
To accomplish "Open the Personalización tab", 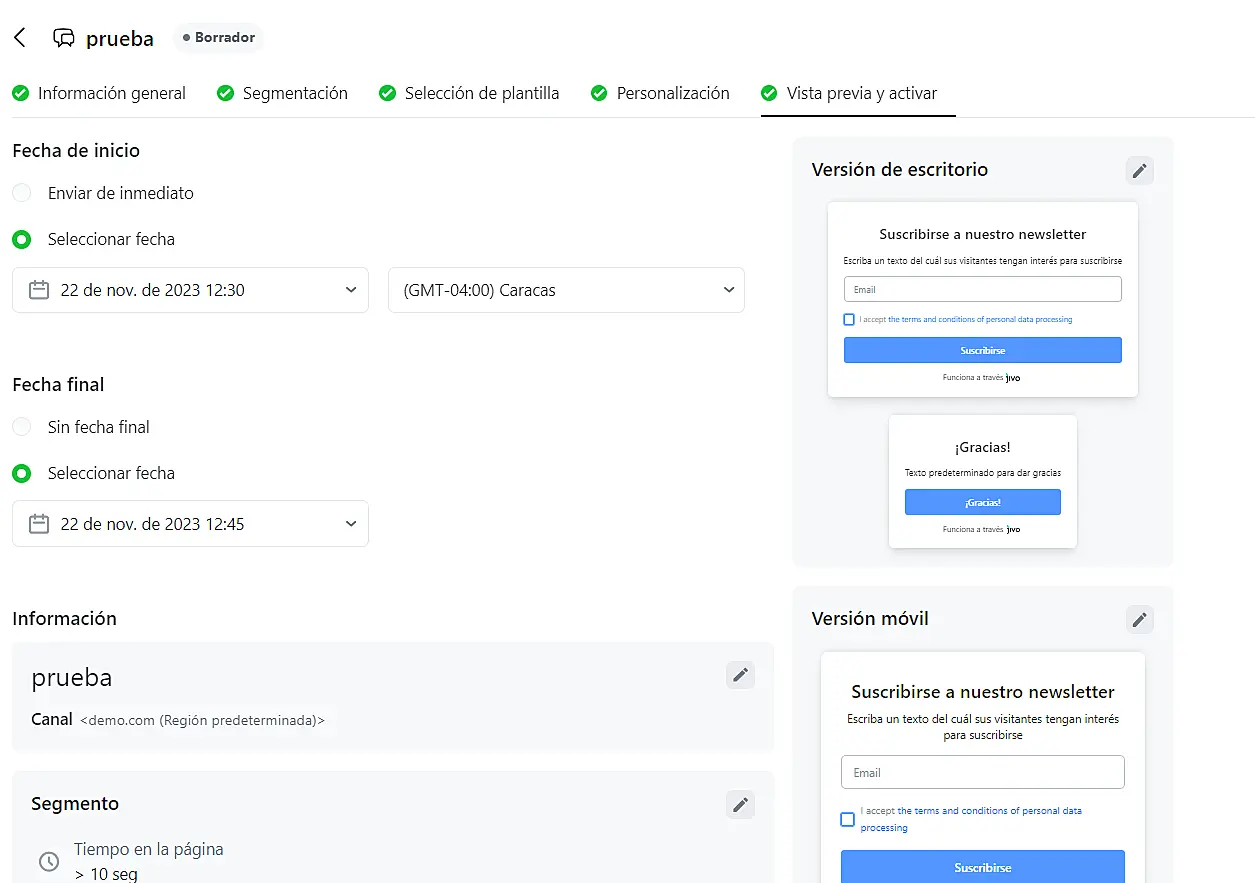I will tap(672, 93).
